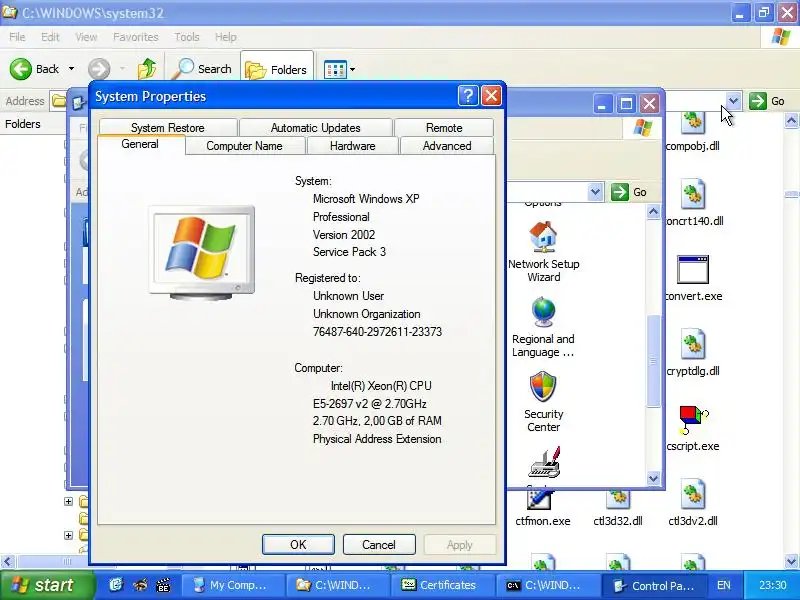
Task: Open the system32 address bar dropdown
Action: 733,101
